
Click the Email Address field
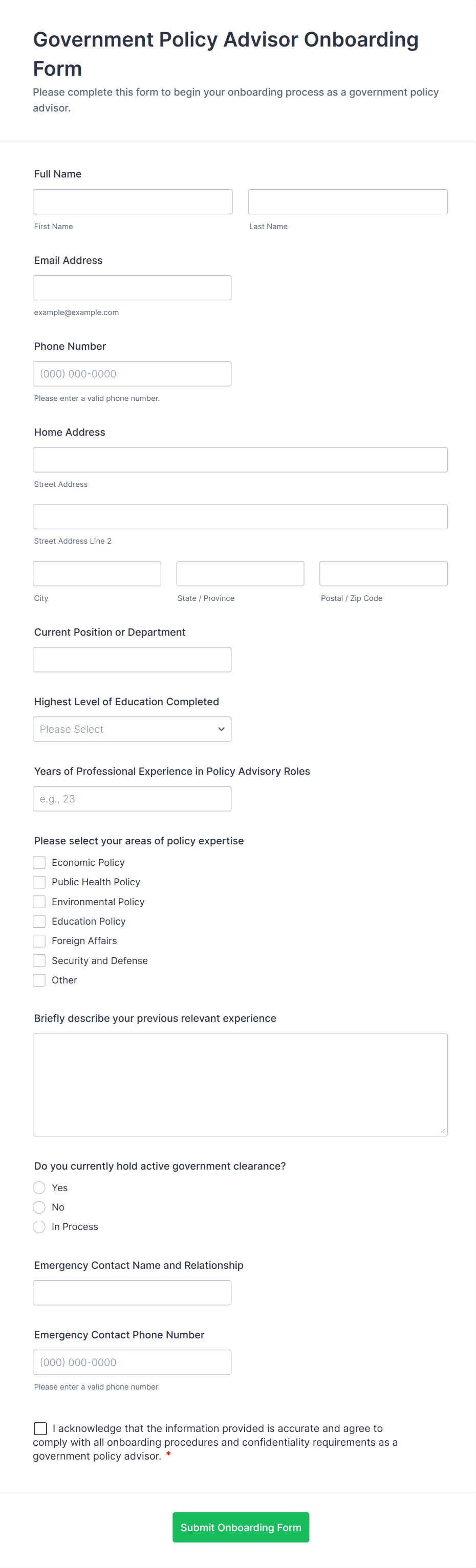click(x=132, y=287)
